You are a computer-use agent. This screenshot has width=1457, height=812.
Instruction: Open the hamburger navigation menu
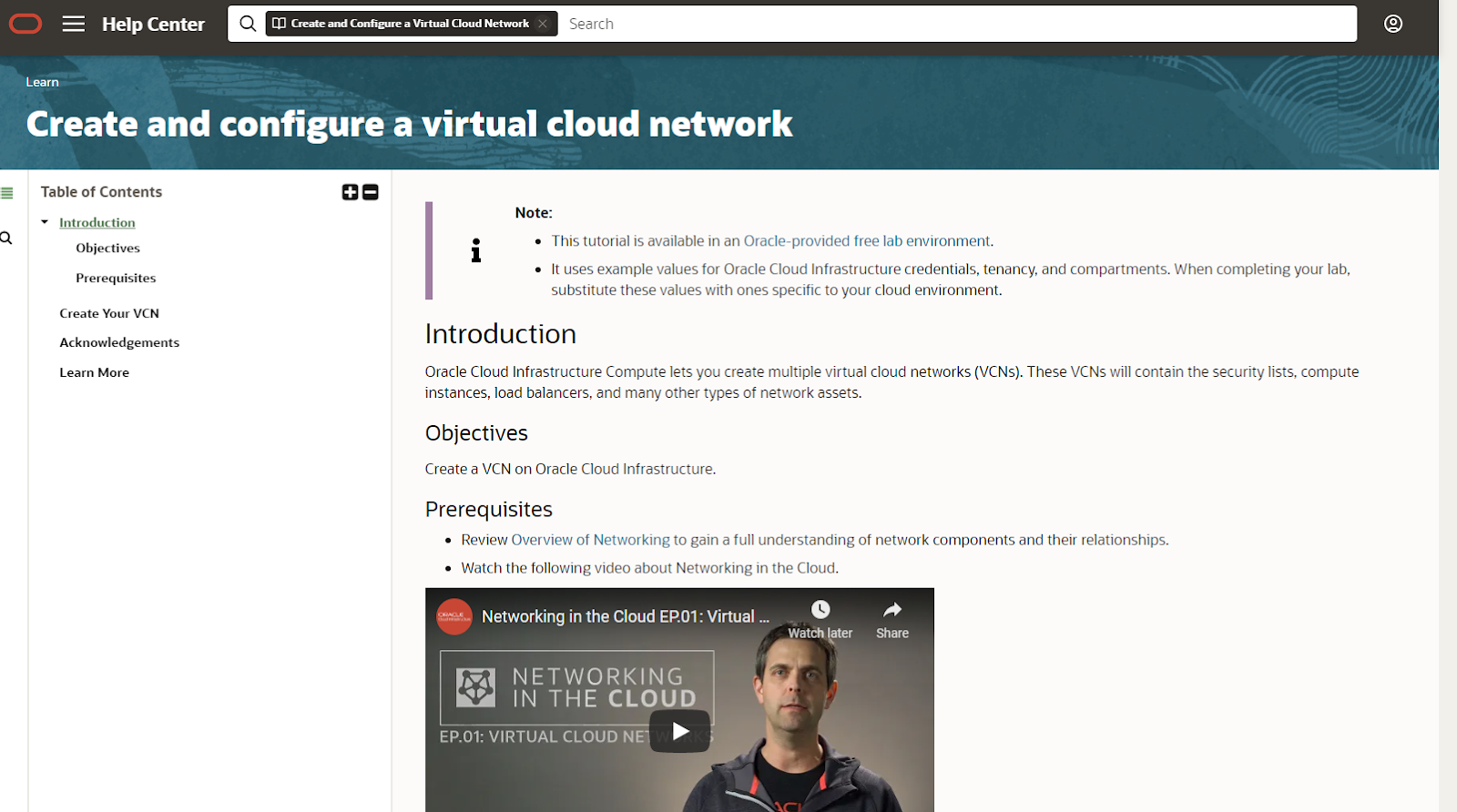pos(74,24)
